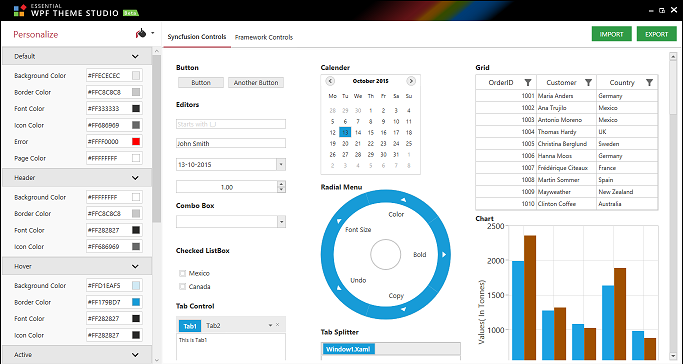The image size is (683, 364).
Task: Open the Combo Box dropdown
Action: [281, 222]
